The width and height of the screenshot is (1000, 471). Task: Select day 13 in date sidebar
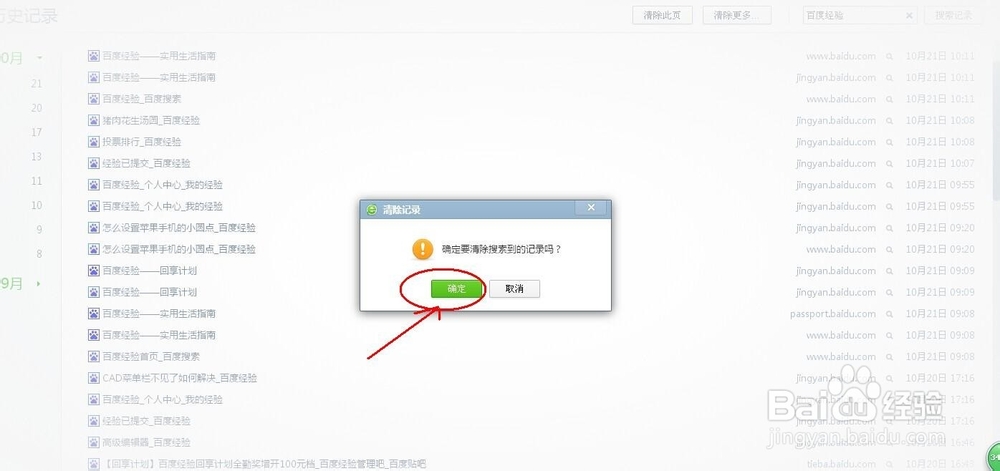[36, 156]
